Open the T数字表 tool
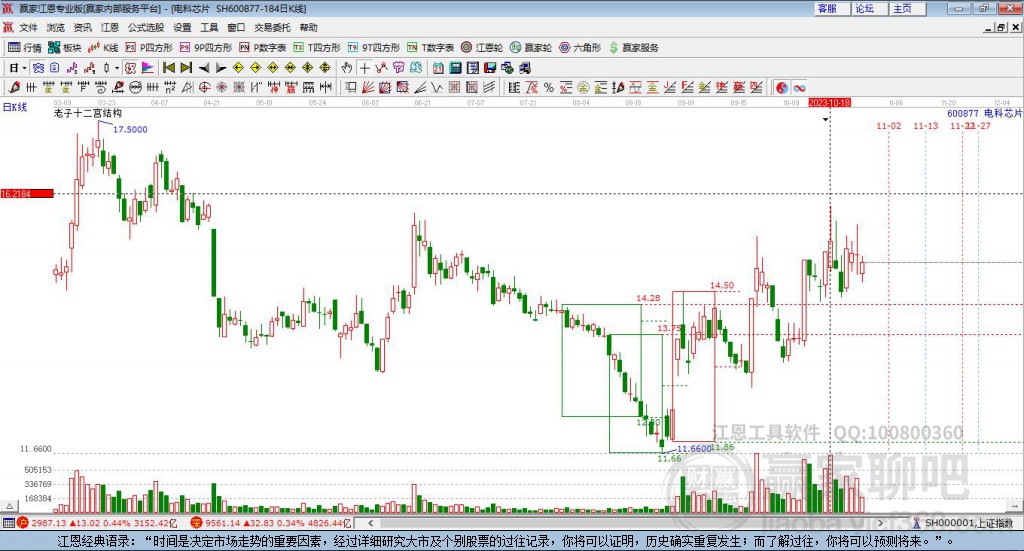1024x551 pixels. point(430,48)
